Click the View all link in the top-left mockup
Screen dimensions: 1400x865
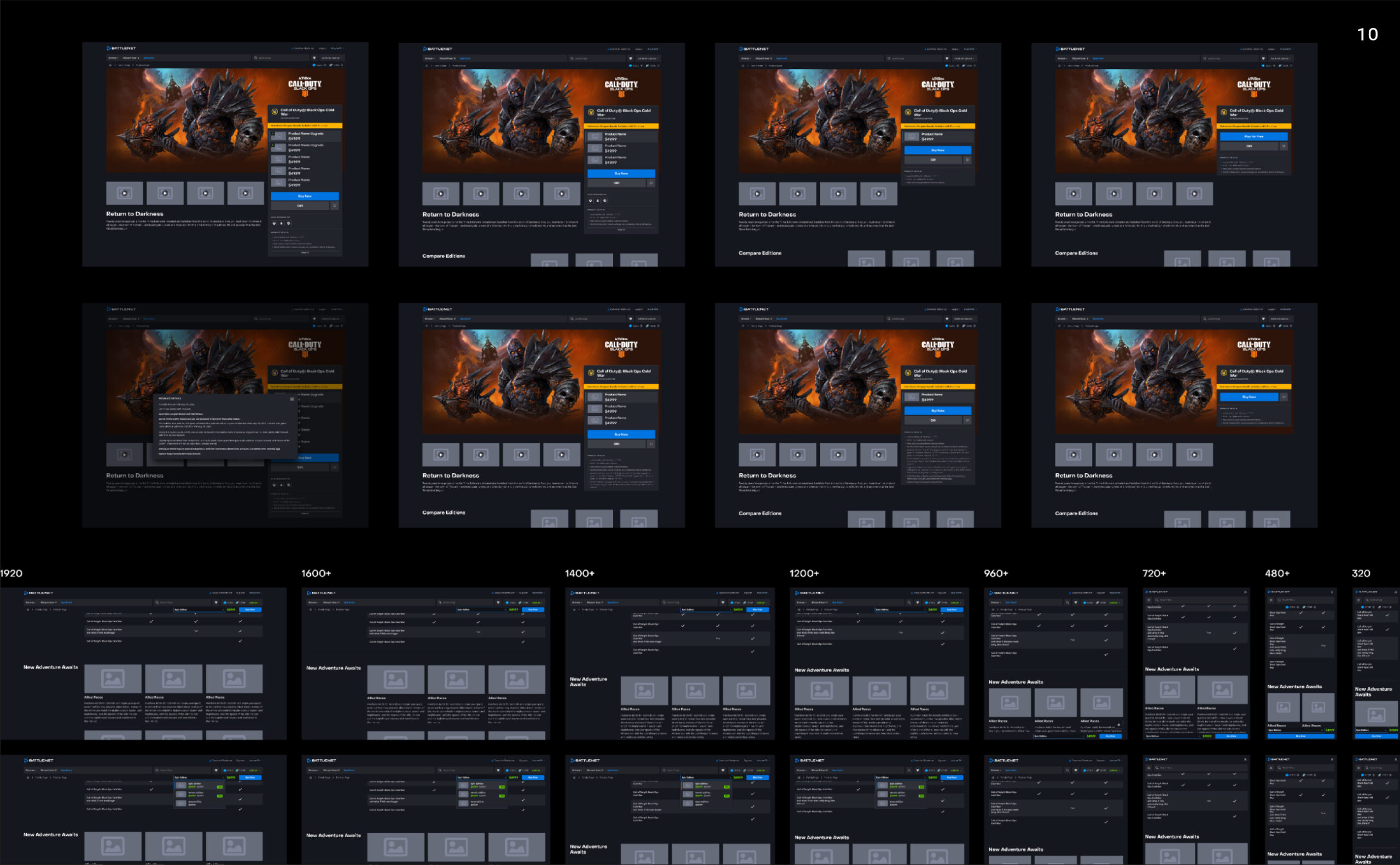305,252
